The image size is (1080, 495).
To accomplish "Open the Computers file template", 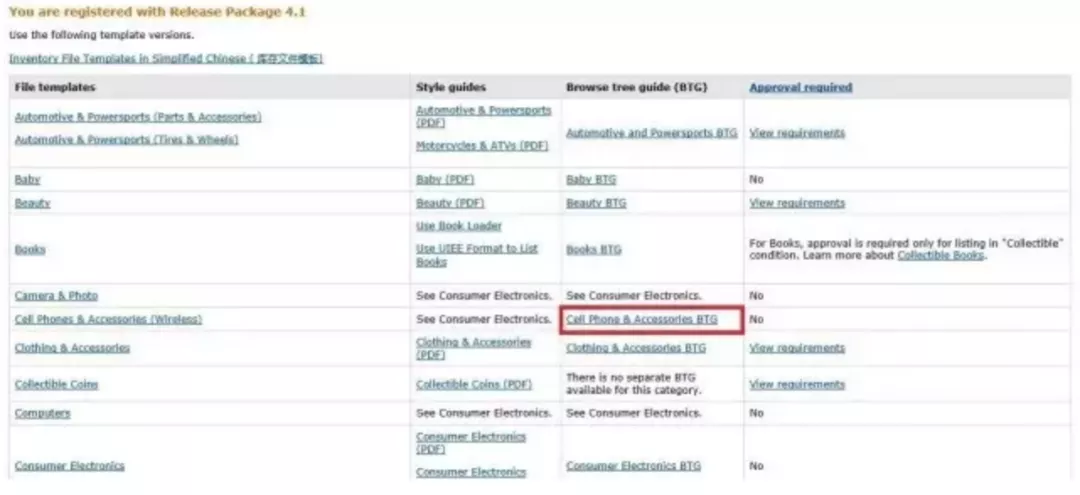I will click(42, 414).
